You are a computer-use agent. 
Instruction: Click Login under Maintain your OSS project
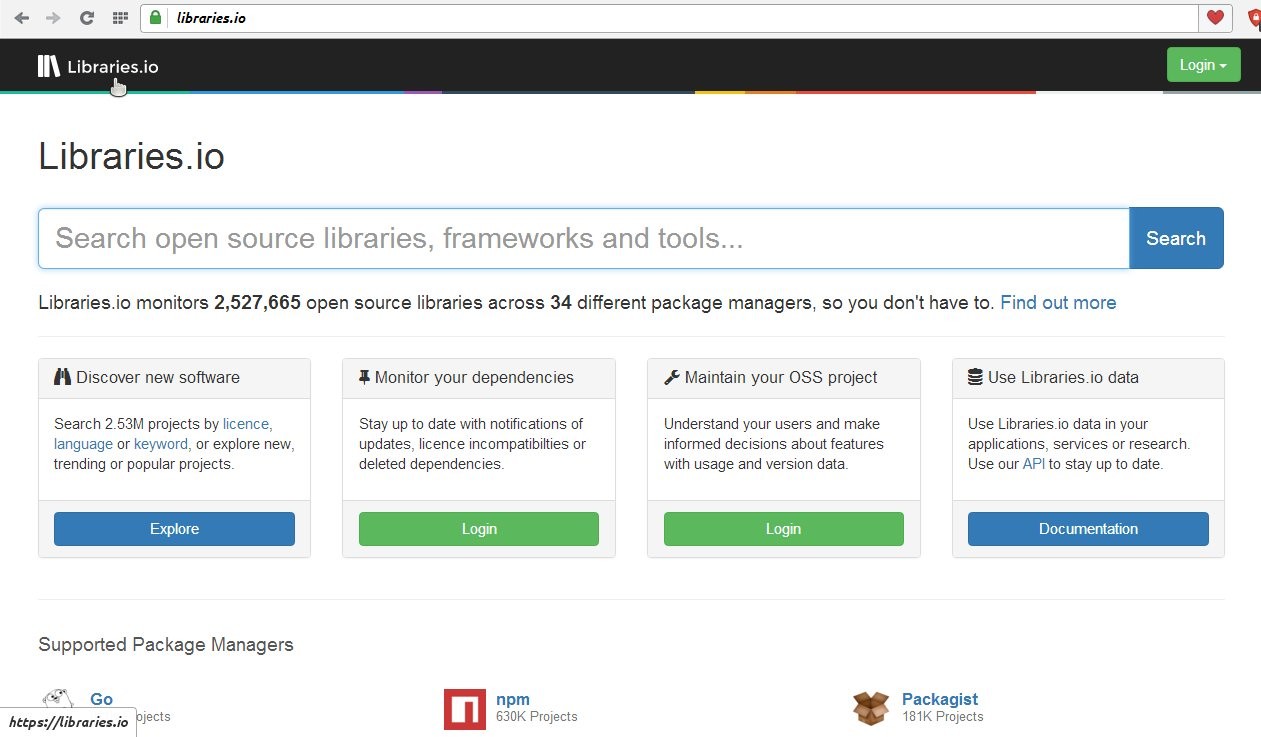pos(783,529)
